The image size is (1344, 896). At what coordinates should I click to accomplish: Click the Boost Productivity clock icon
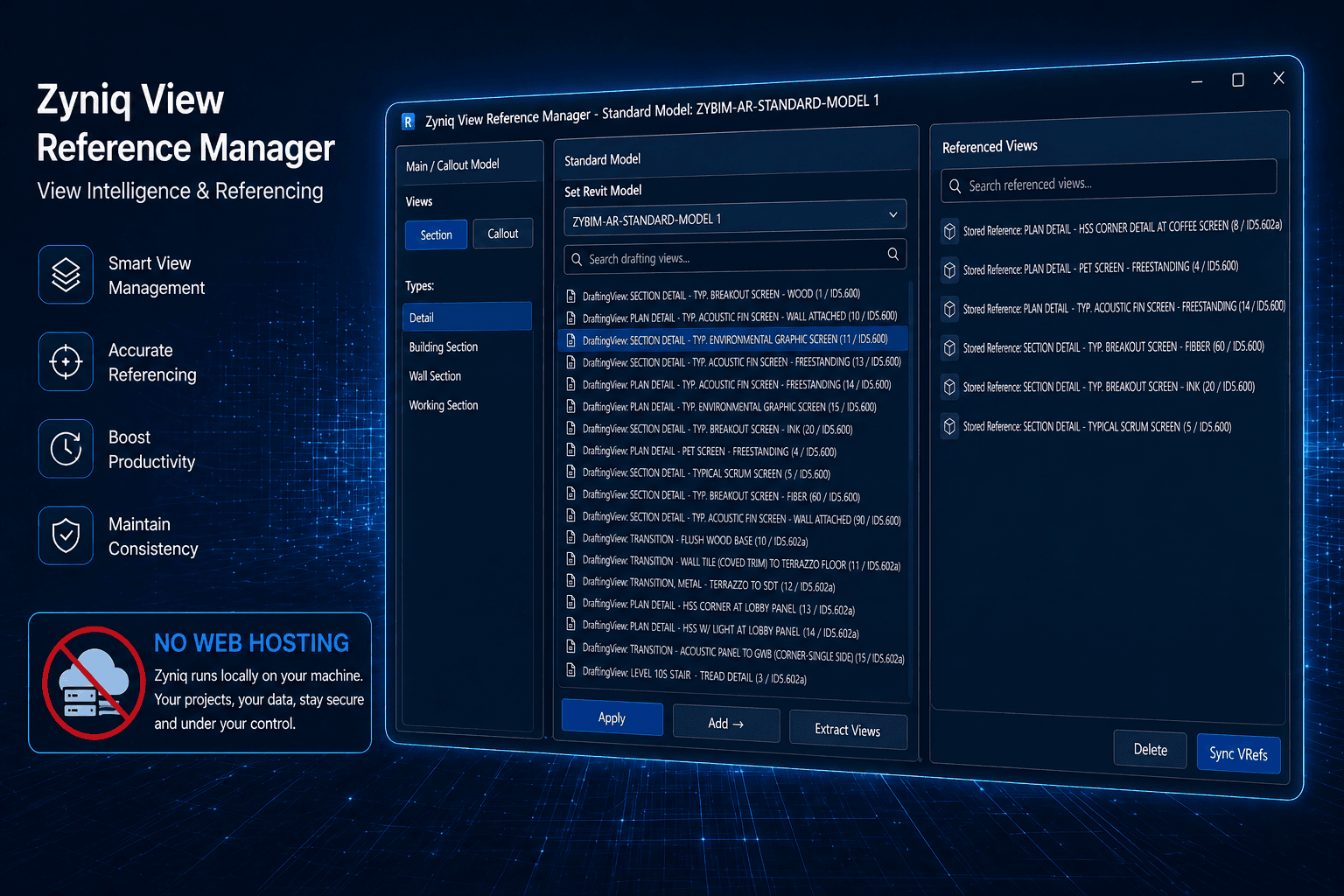point(66,449)
